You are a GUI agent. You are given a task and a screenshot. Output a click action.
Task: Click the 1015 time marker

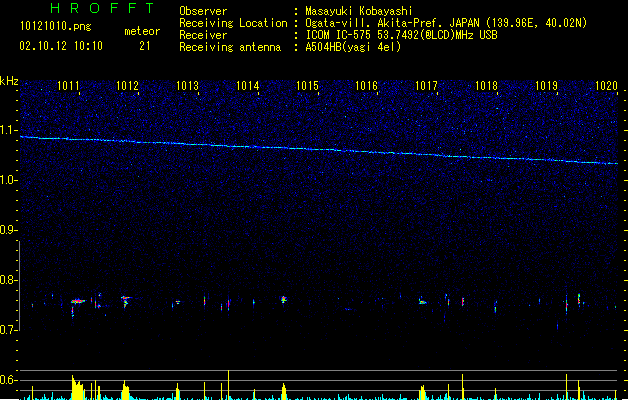(307, 86)
